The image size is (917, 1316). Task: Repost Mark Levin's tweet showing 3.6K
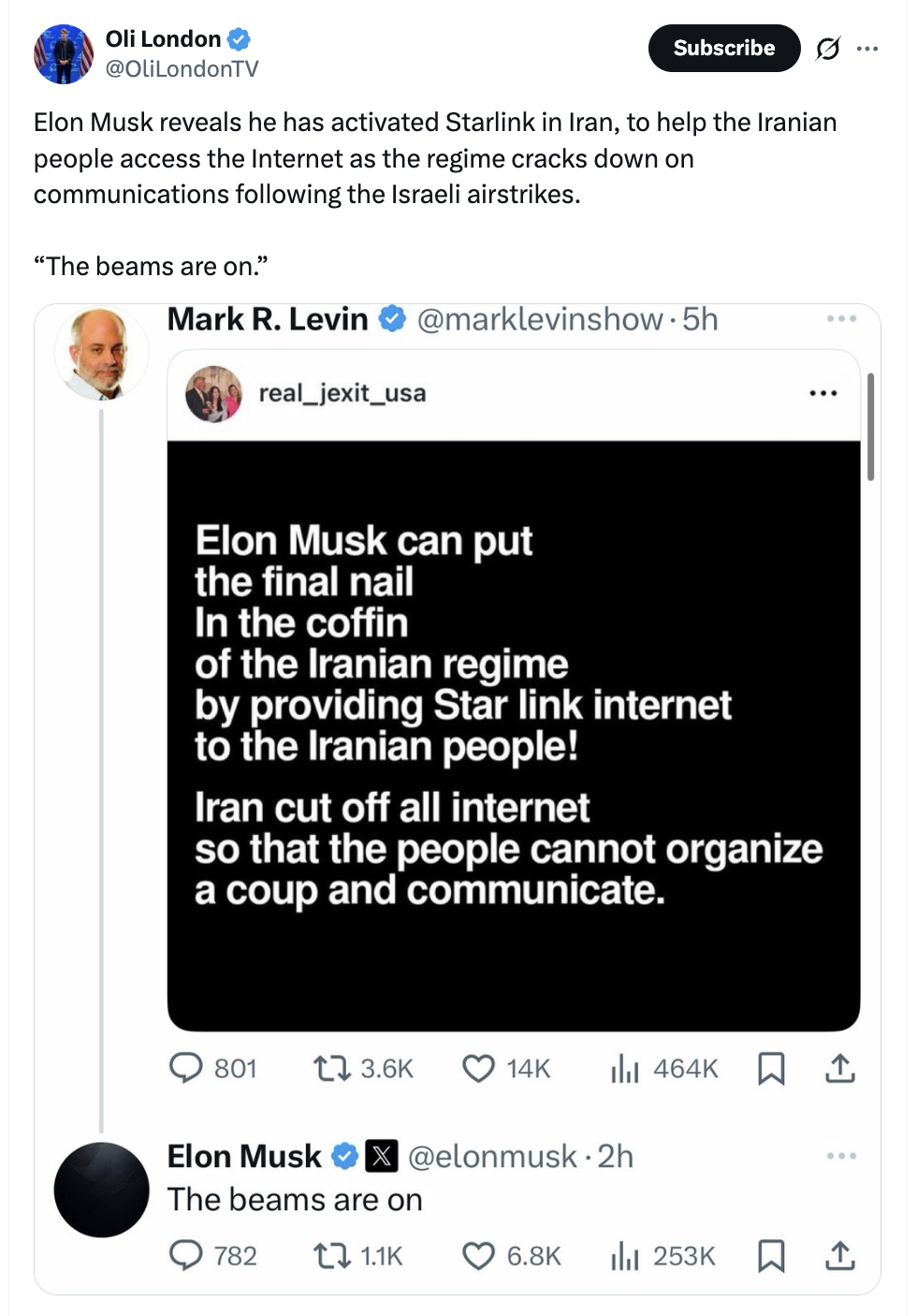[331, 1068]
